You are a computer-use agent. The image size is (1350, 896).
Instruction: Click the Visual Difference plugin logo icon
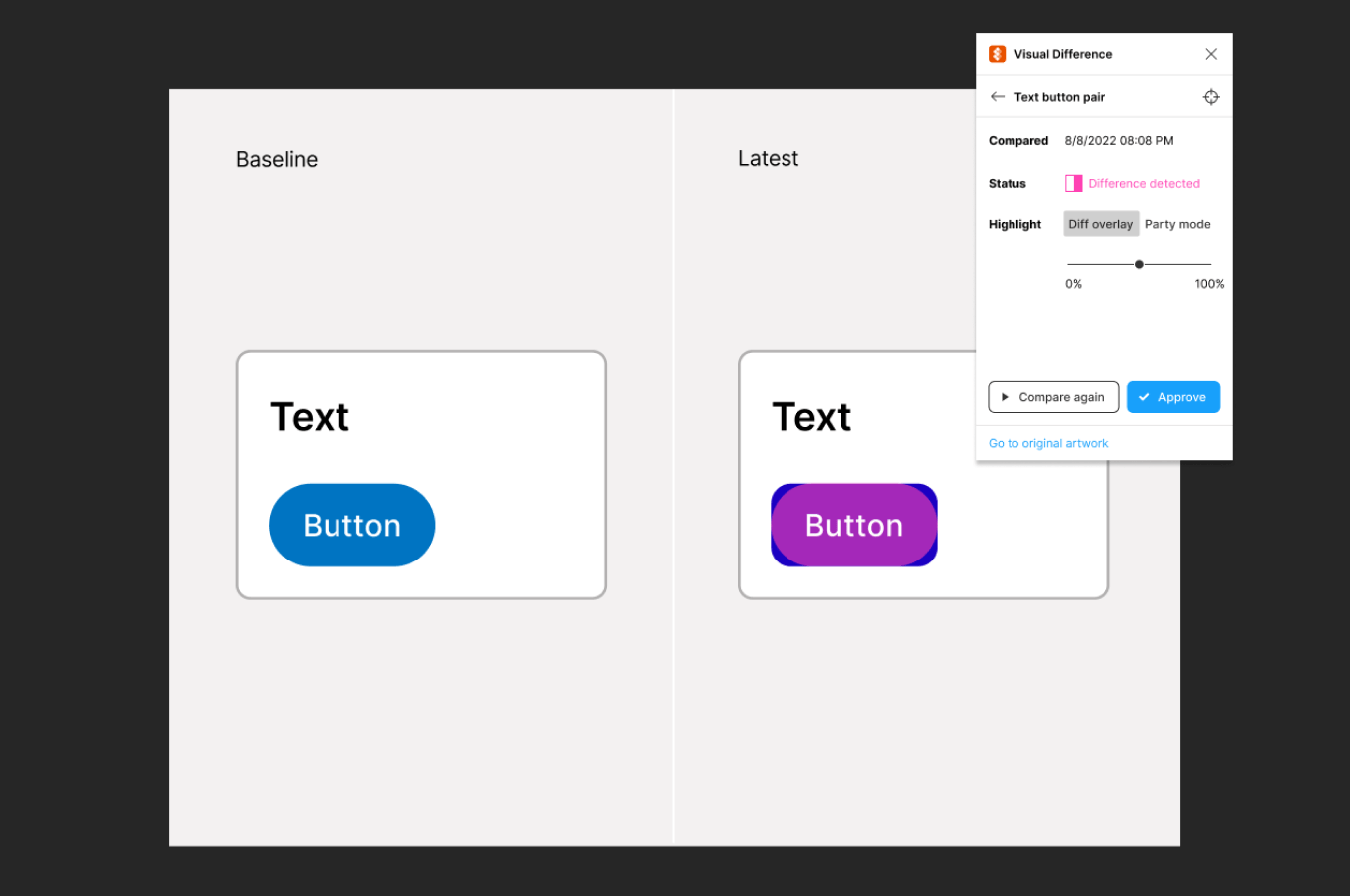997,53
